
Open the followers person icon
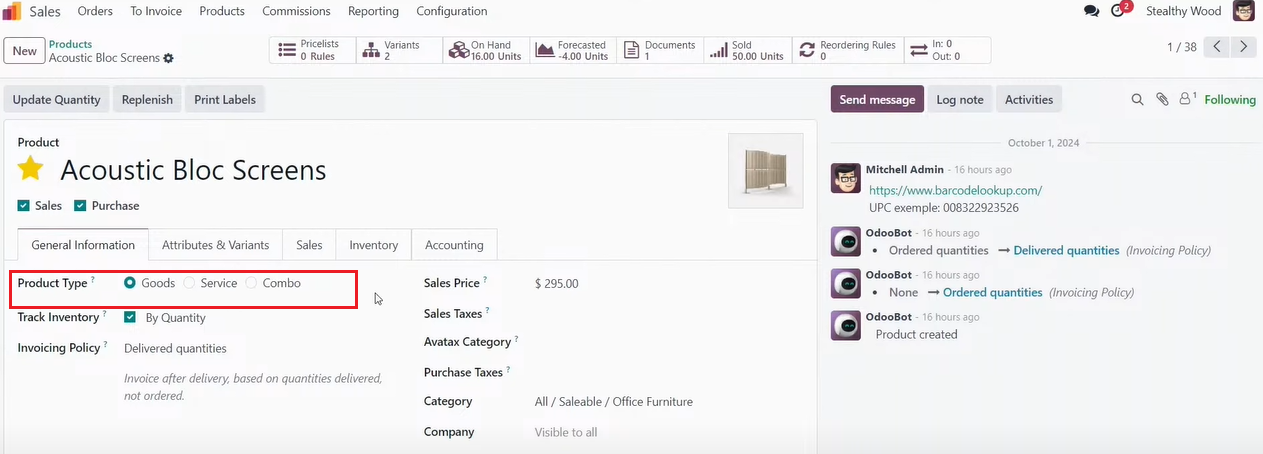pyautogui.click(x=1187, y=99)
